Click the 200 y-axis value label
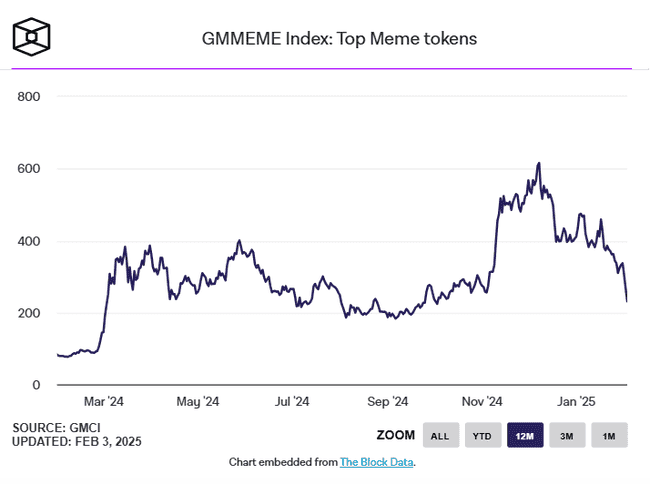The image size is (650, 484). click(27, 313)
